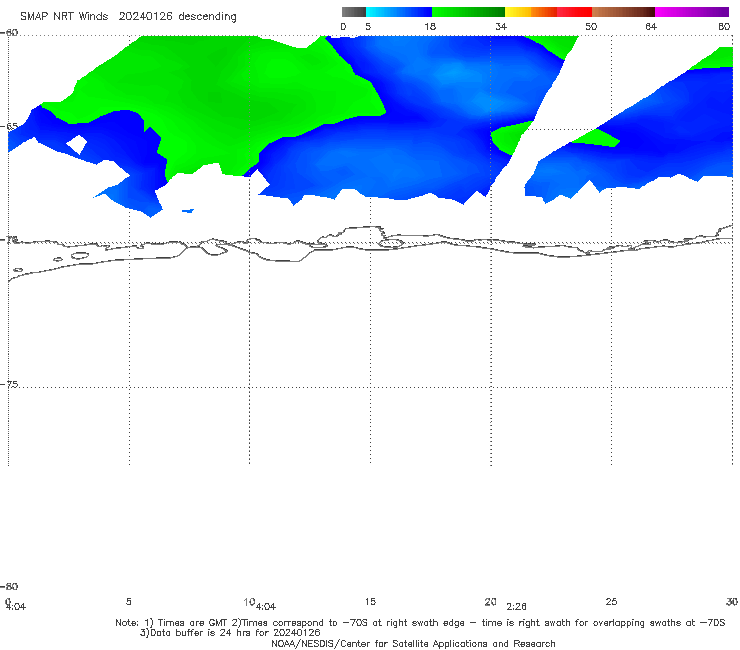Select the brown segment of the color bar
This screenshot has width=740, height=650.
(623, 12)
